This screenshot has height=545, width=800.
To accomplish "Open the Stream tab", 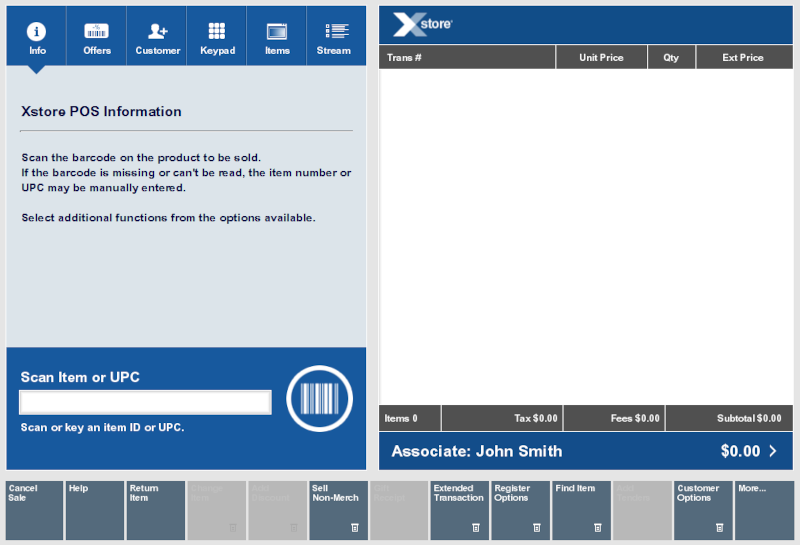I will coord(336,36).
